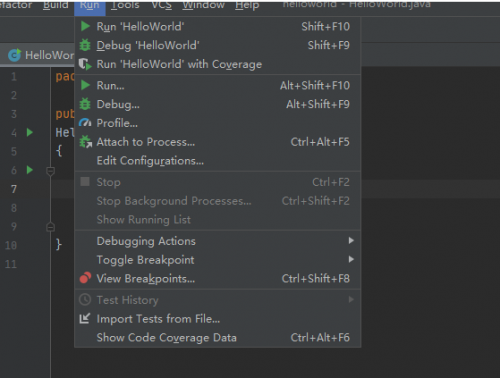Open the Build menu
This screenshot has width=500, height=378.
pyautogui.click(x=56, y=5)
